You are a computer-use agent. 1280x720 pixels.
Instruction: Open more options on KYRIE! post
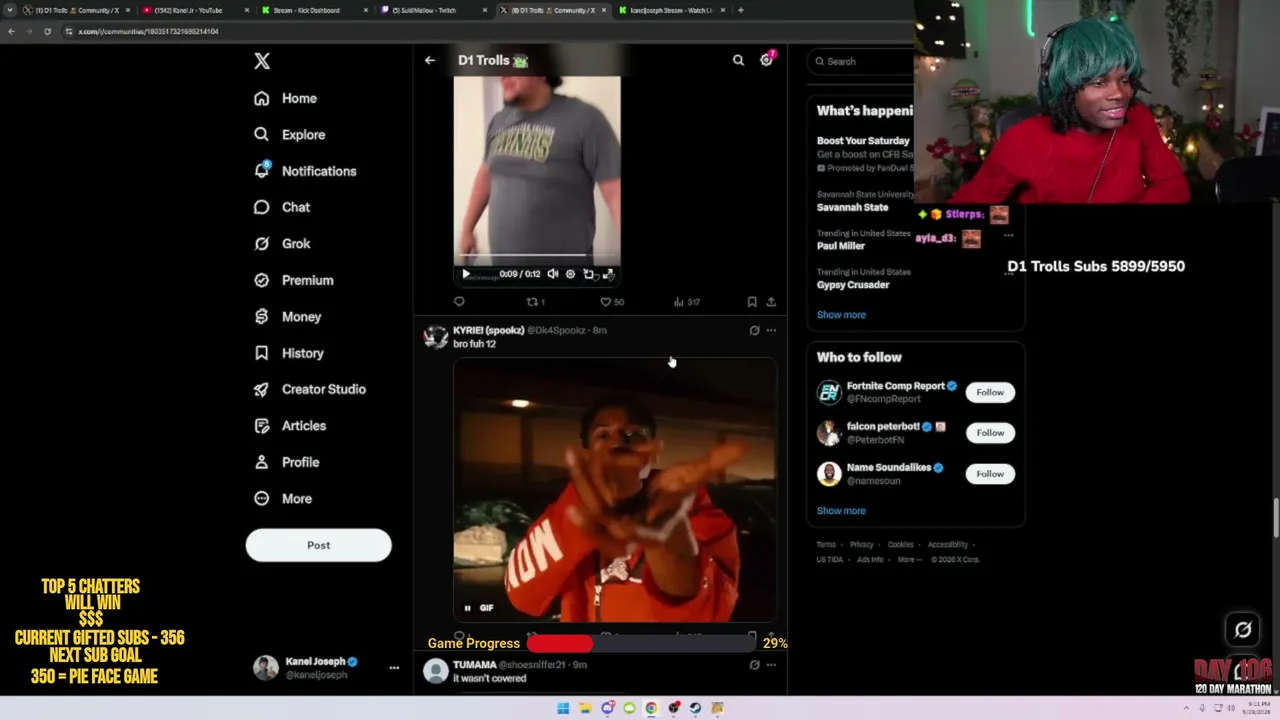771,330
